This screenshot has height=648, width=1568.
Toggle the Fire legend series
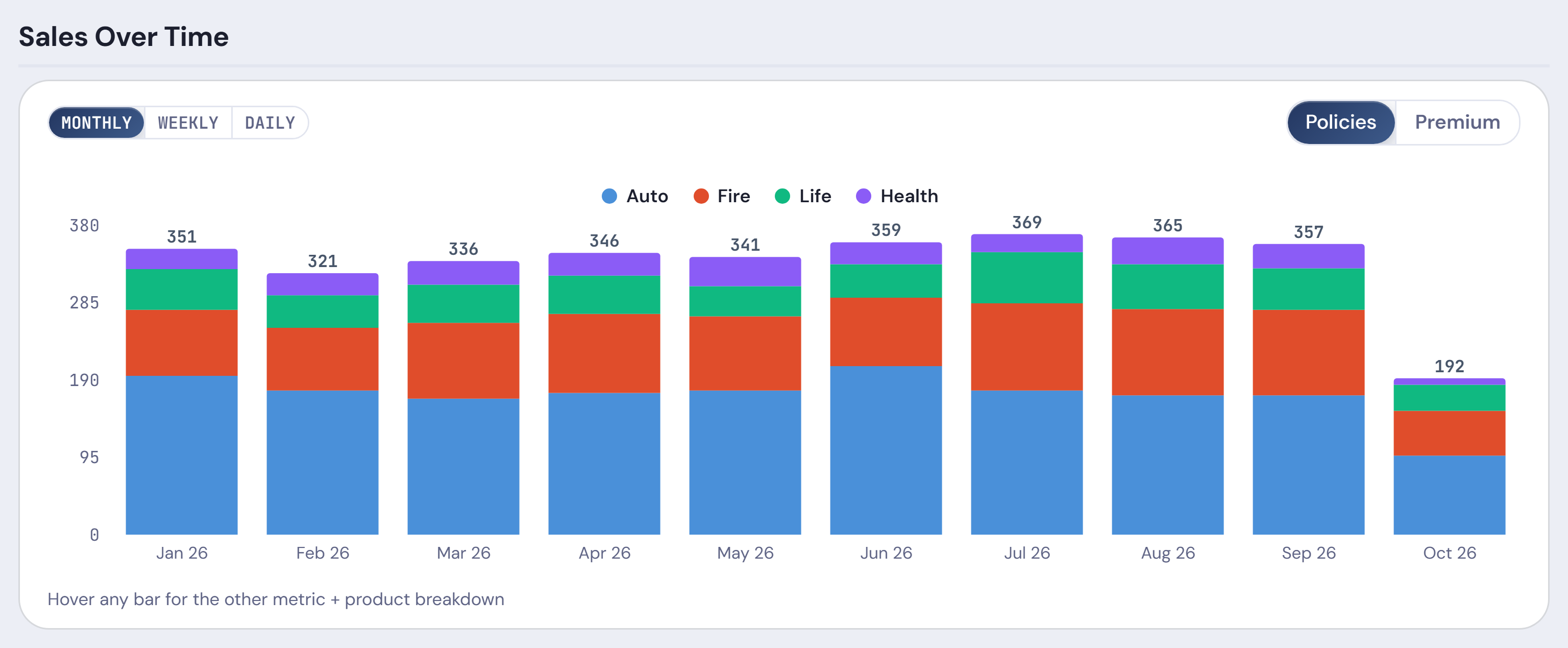(x=722, y=196)
